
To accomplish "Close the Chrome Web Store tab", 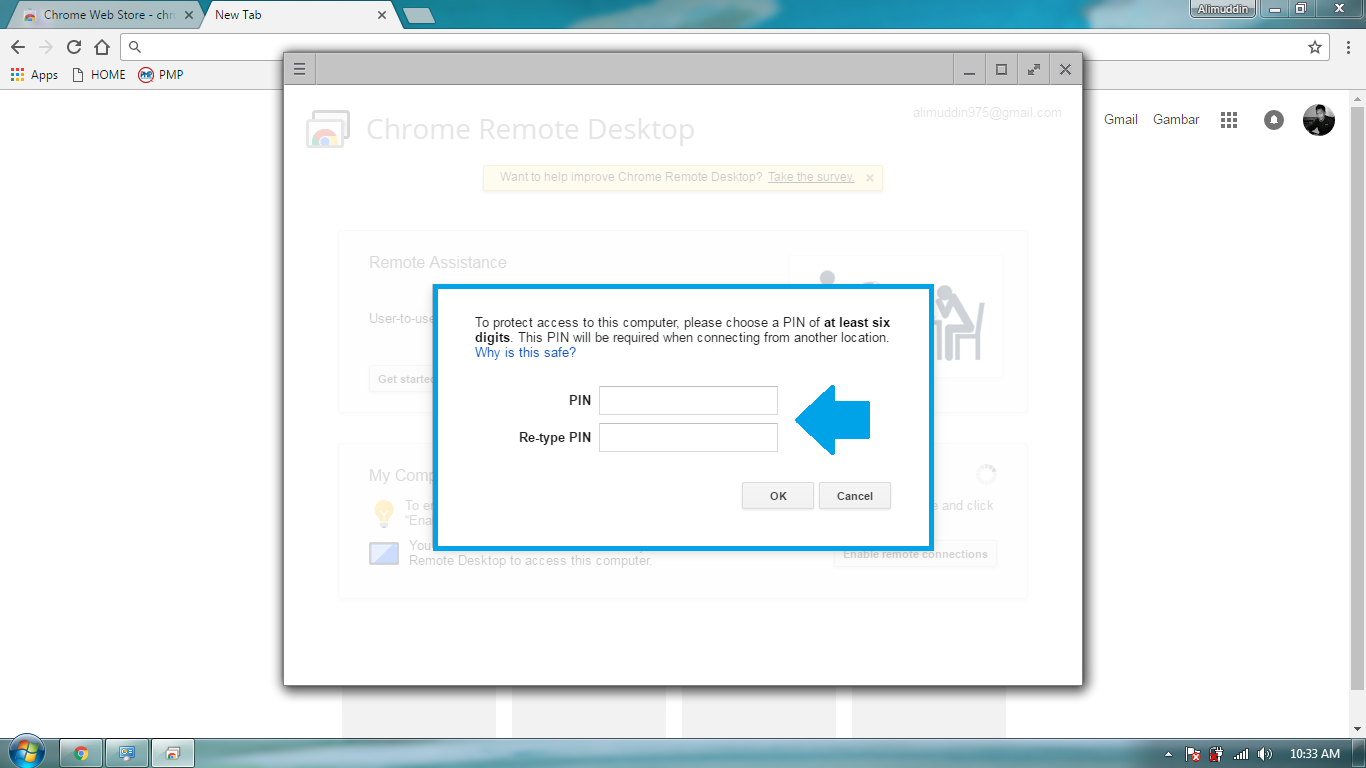I will tap(189, 15).
